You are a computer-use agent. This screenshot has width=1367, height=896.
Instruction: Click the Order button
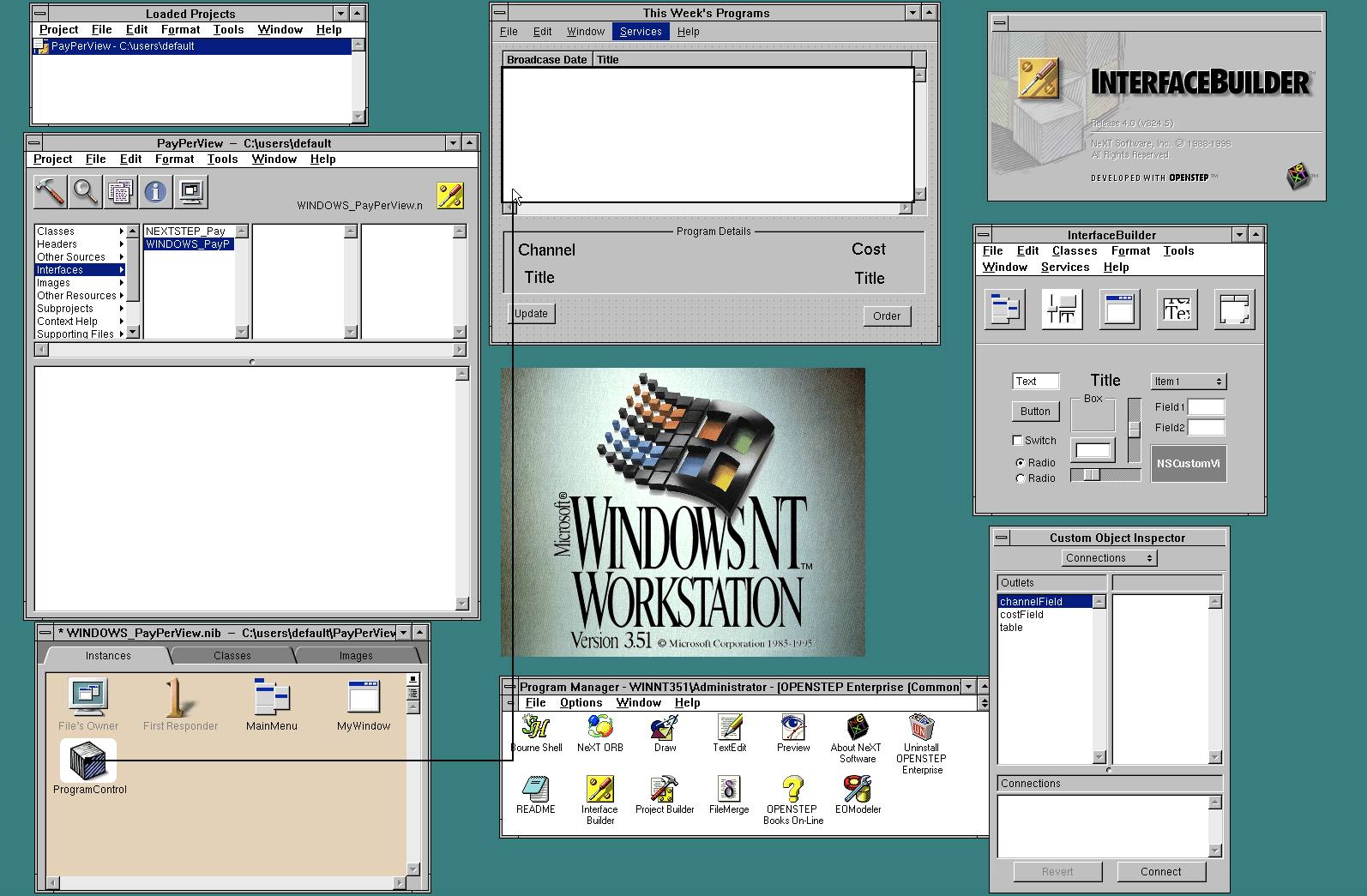[887, 316]
